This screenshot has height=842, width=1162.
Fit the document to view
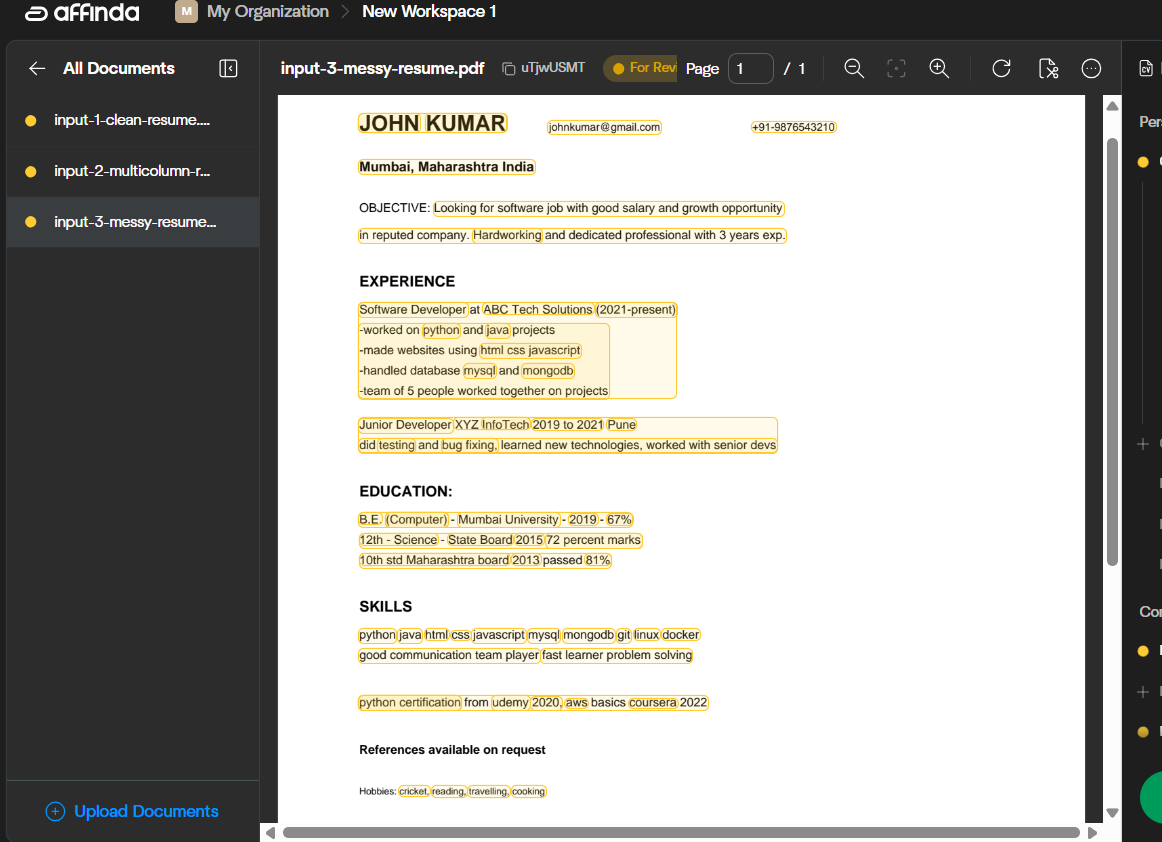(897, 69)
